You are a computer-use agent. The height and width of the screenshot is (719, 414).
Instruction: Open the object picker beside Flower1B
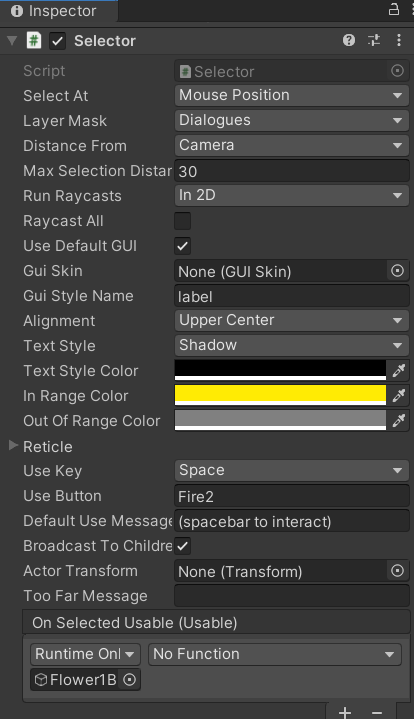[x=130, y=680]
